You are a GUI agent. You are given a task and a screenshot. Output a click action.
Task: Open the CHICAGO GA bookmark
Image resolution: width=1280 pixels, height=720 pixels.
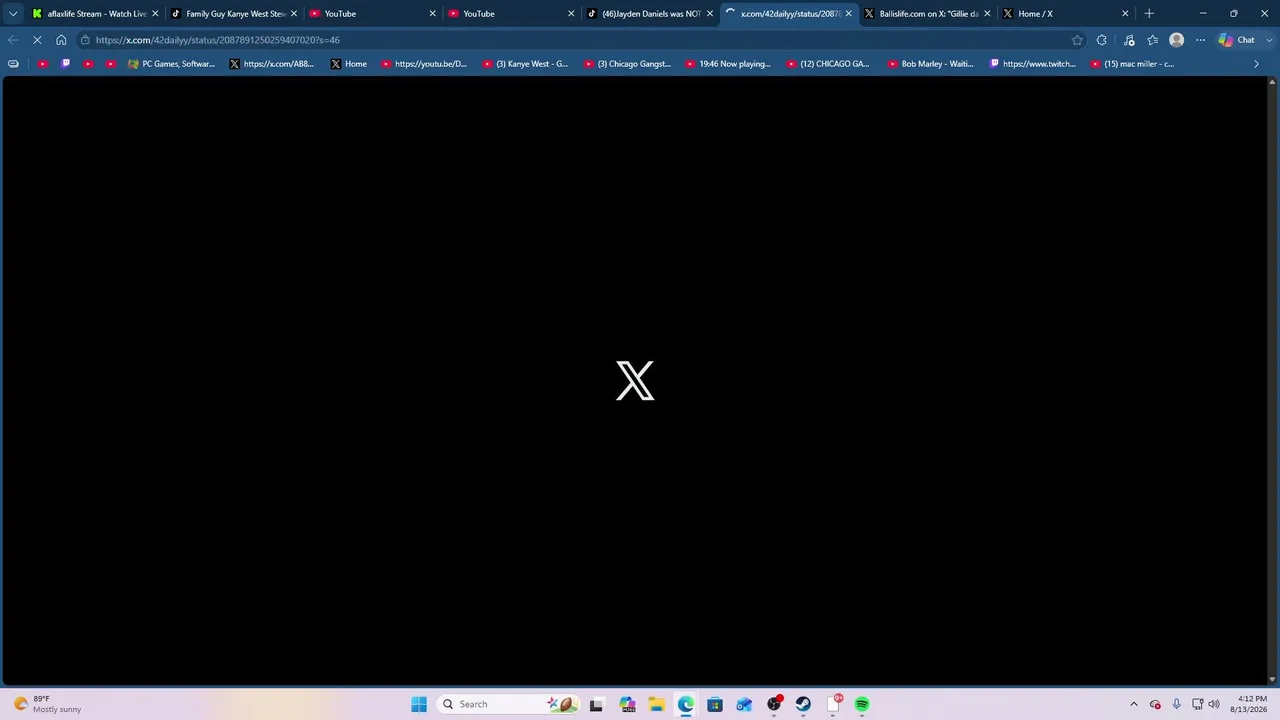[828, 64]
